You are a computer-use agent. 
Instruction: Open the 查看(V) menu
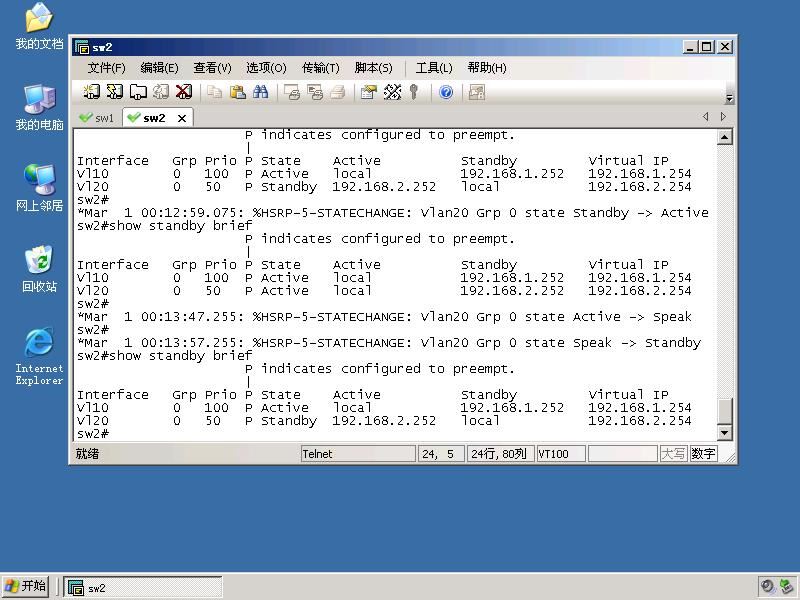pos(212,68)
